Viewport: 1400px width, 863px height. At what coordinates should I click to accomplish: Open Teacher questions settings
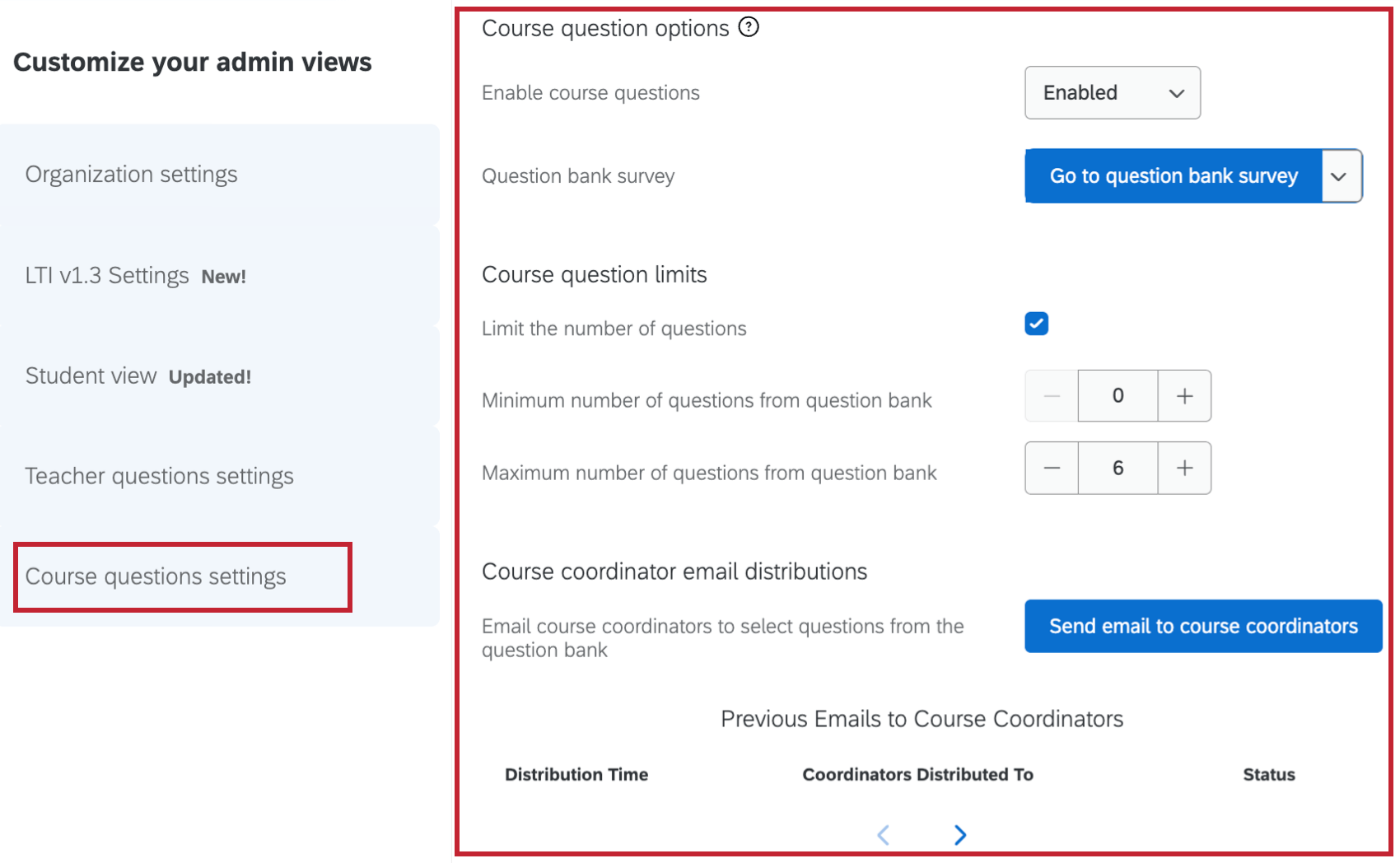coord(159,476)
